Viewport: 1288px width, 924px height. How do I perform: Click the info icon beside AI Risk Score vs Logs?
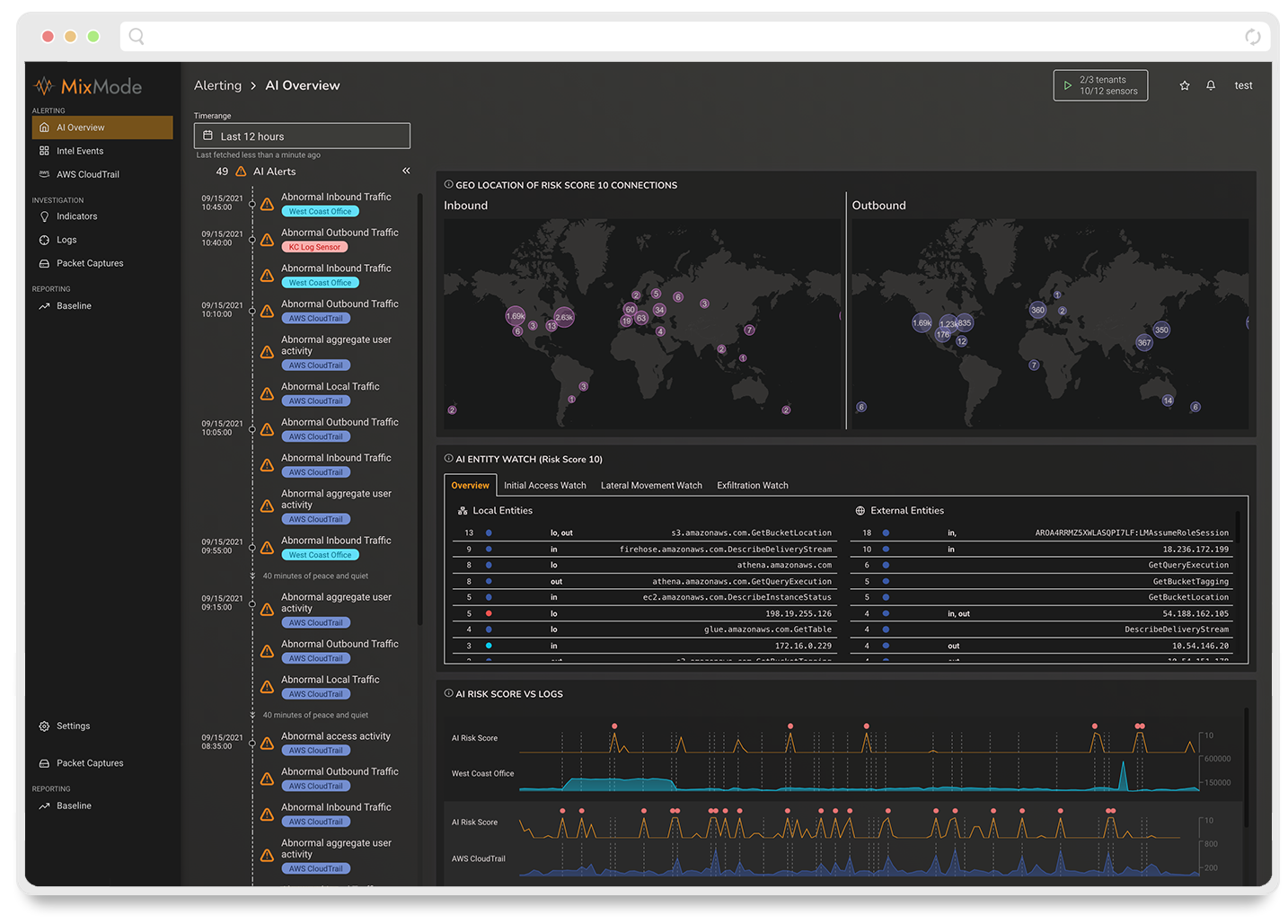pos(448,693)
